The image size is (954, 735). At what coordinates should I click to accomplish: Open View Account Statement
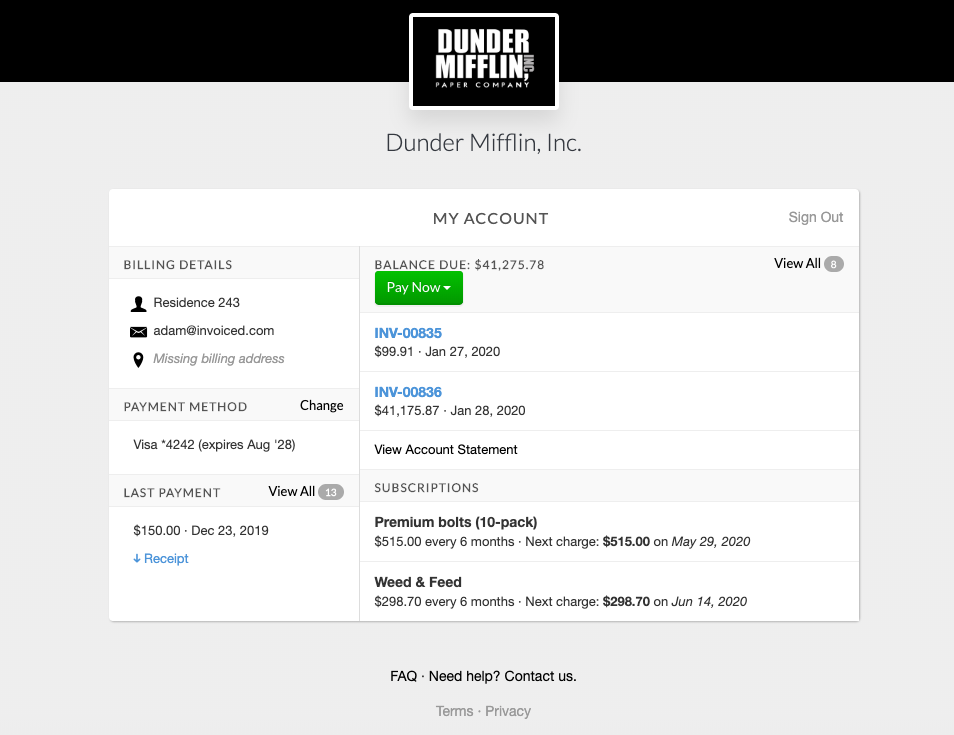pyautogui.click(x=445, y=450)
